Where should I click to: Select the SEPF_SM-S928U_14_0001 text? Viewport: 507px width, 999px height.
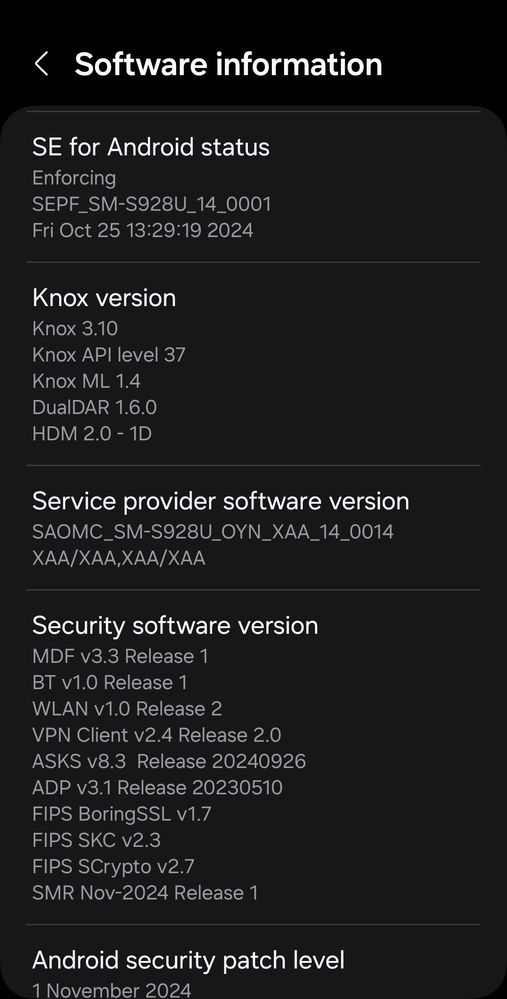(152, 204)
